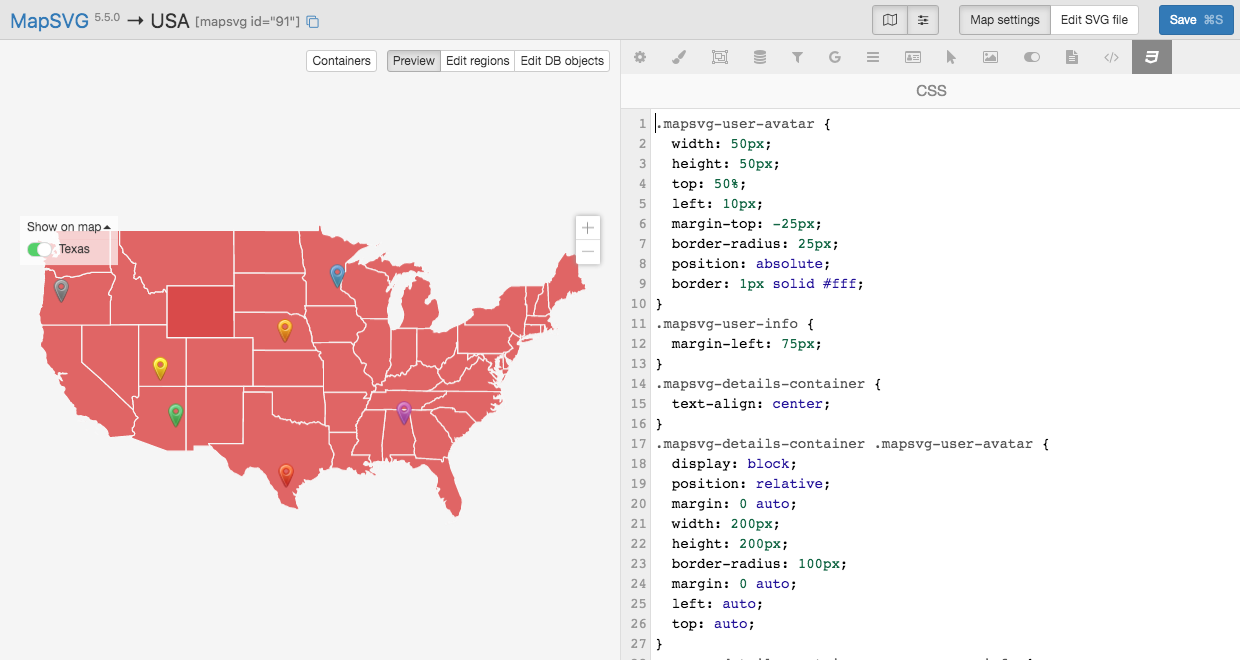This screenshot has height=660, width=1240.
Task: Open the toggle-switch icon tab
Action: pyautogui.click(x=1032, y=58)
